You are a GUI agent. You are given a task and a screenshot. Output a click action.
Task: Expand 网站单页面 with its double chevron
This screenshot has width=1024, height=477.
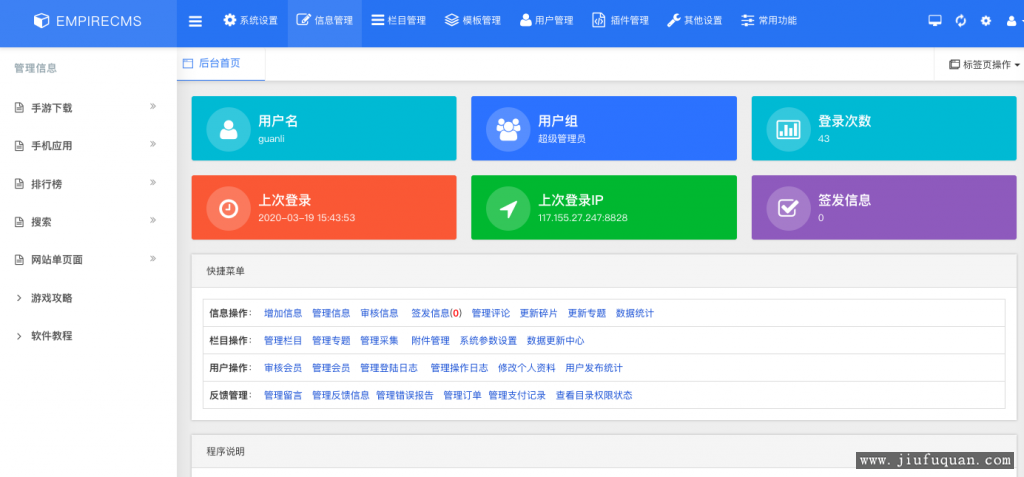click(153, 258)
